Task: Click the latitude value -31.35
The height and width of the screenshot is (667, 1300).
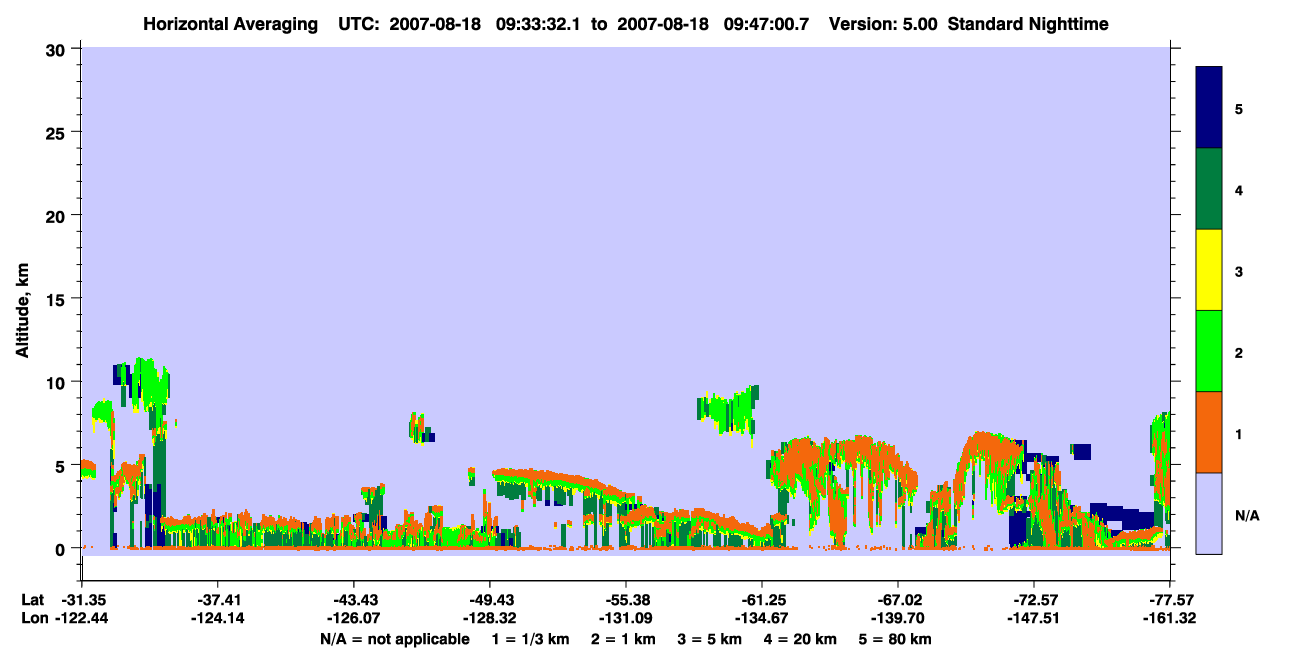Action: pos(82,600)
